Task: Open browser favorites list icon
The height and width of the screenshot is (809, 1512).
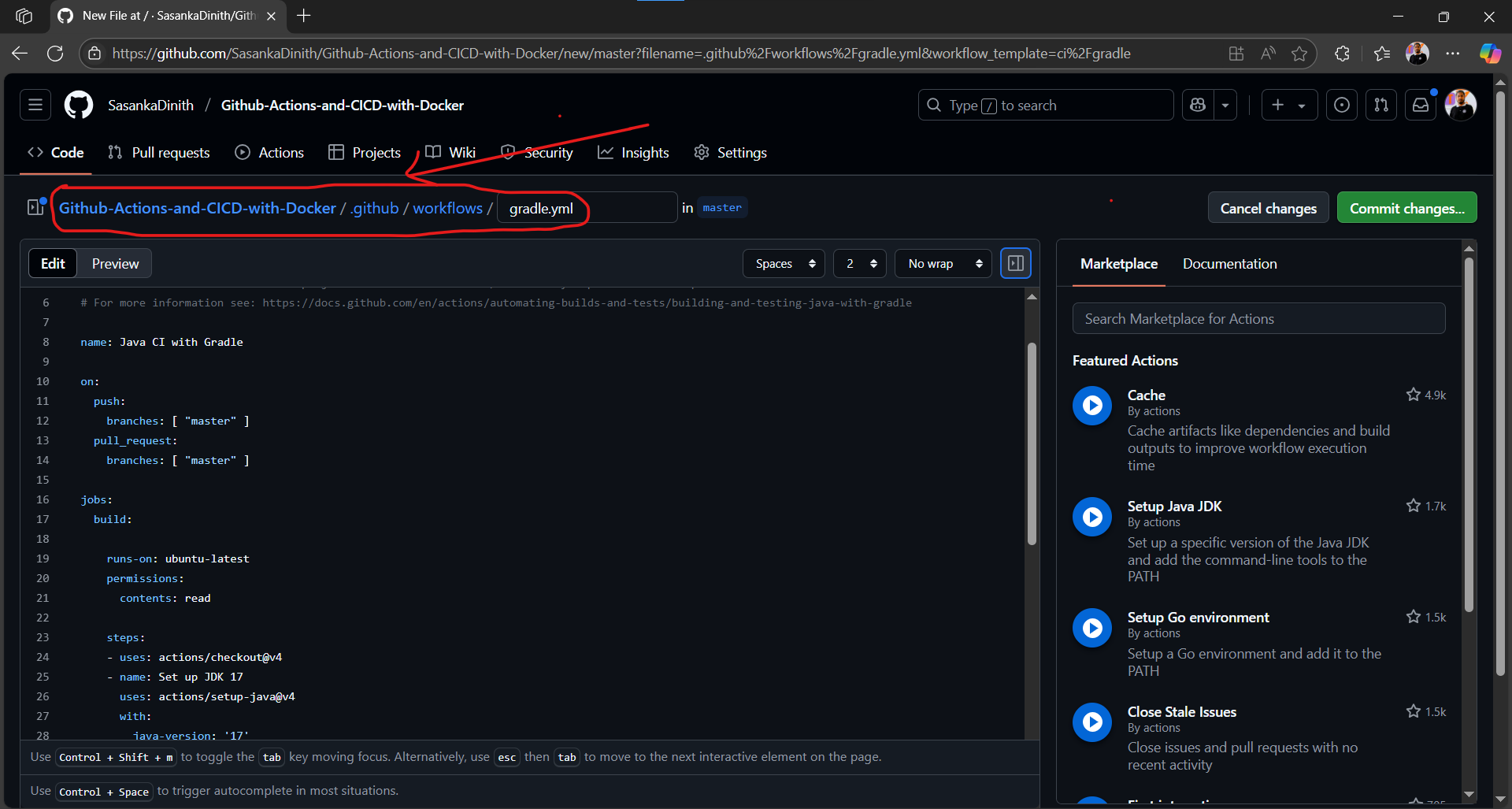Action: click(x=1382, y=54)
